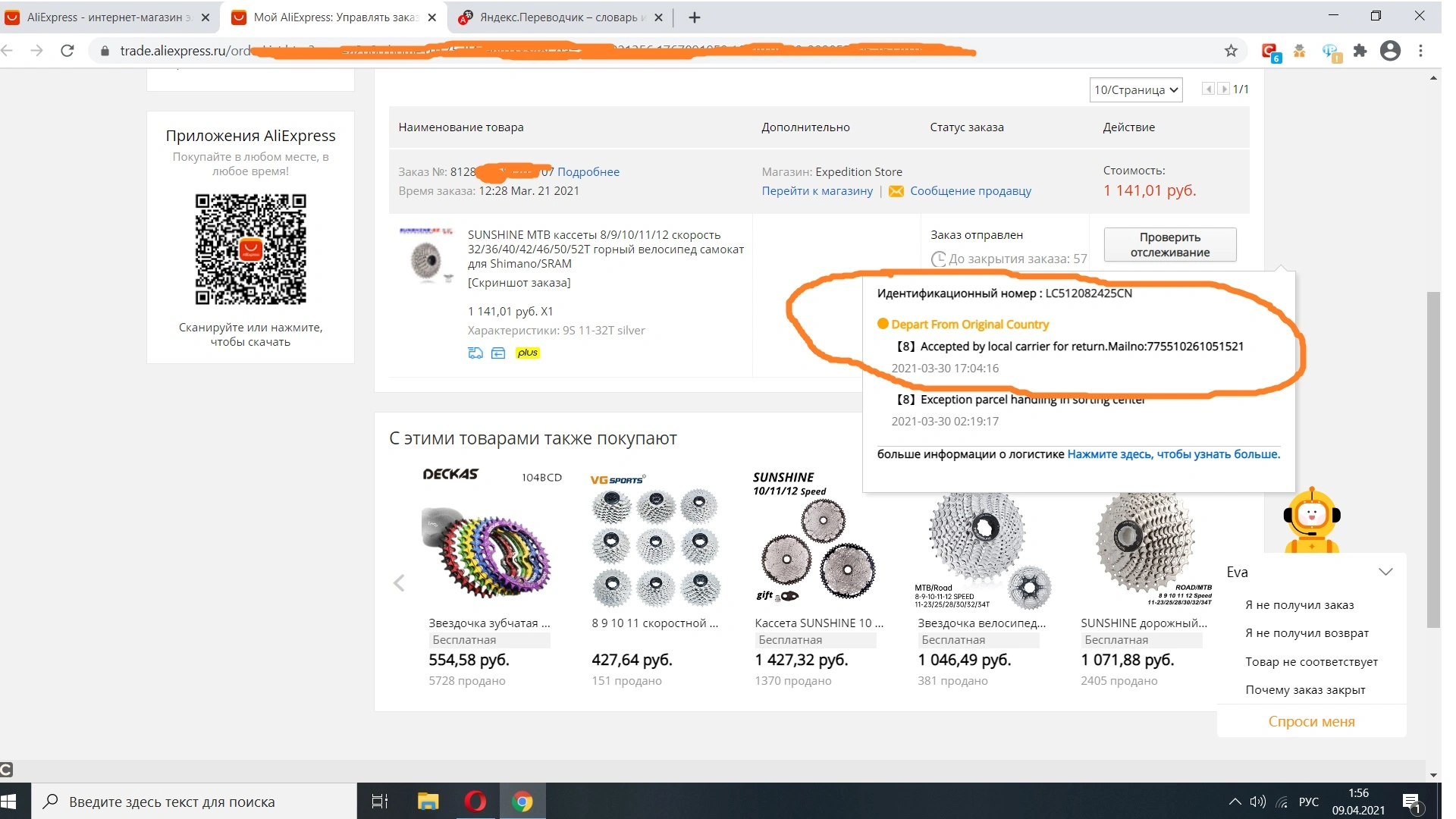Click the AliExpress app QR code
Viewport: 1456px width, 819px height.
tap(251, 249)
